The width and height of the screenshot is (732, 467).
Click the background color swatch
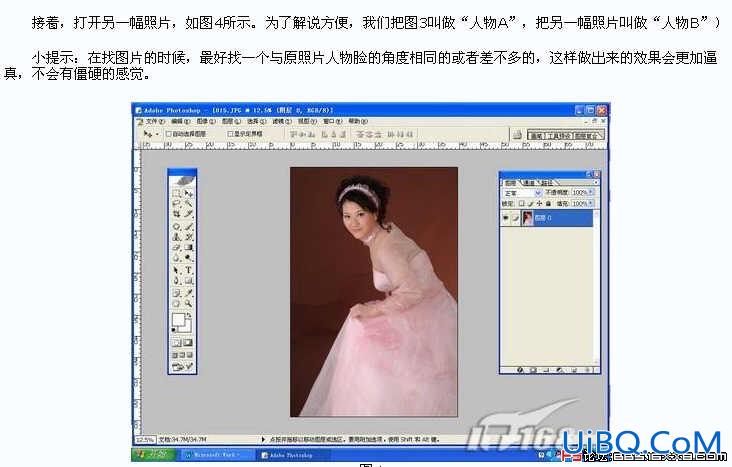pos(186,326)
